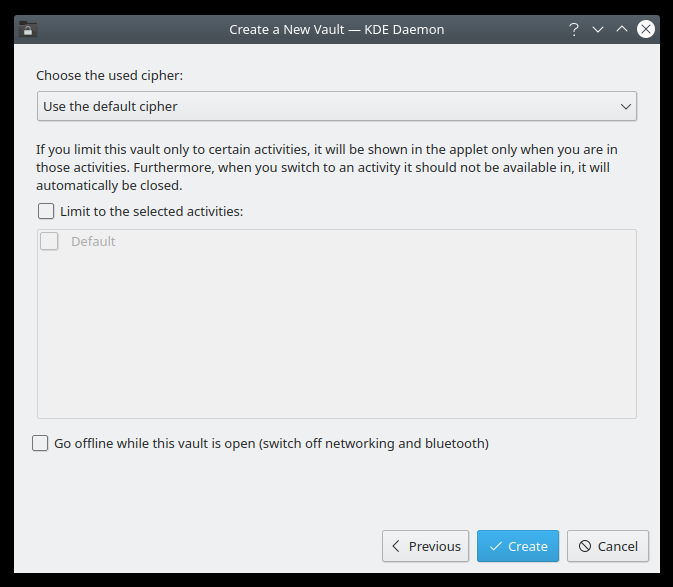The image size is (673, 587).
Task: Go back with the Previous button
Action: (425, 546)
